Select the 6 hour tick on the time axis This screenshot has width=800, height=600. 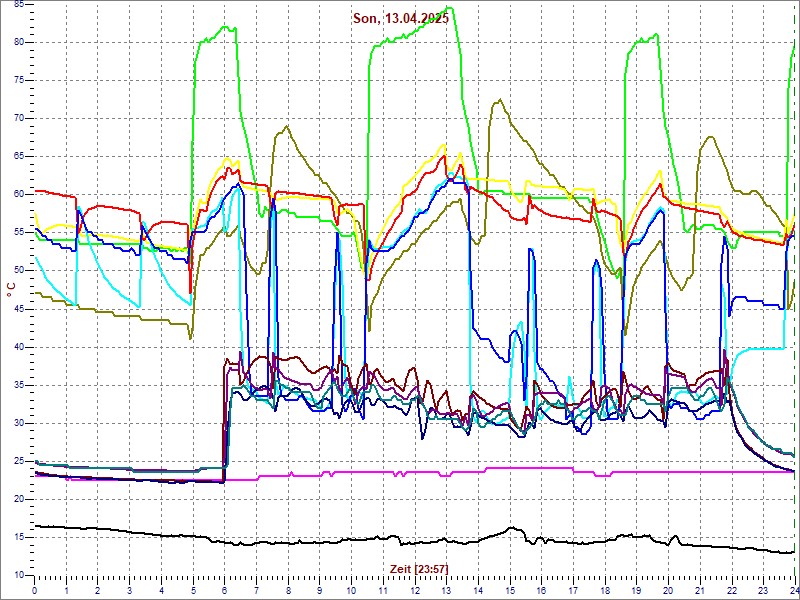click(x=224, y=590)
